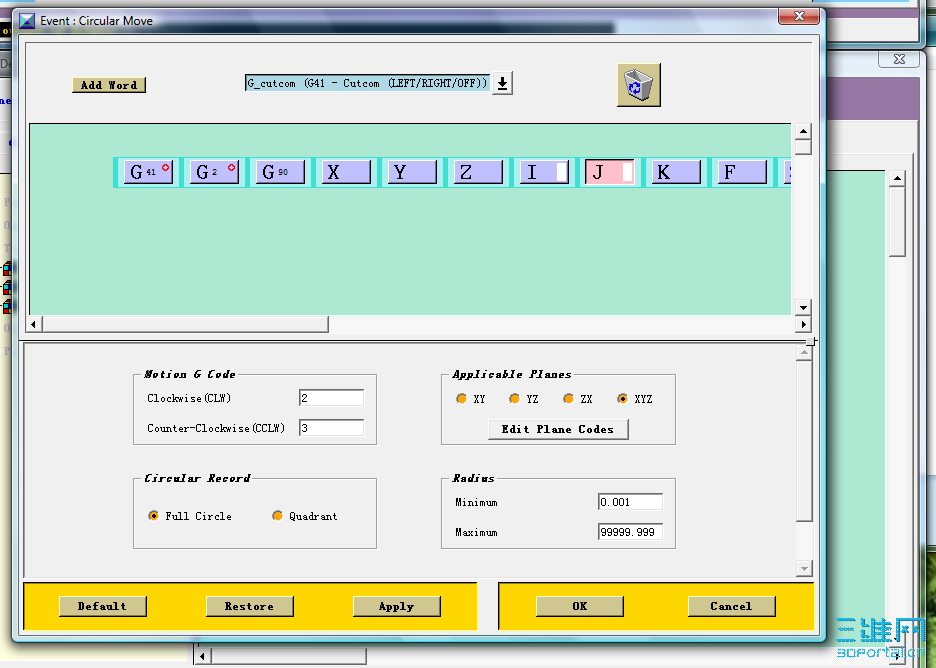Choose the XYZ applicable plane

click(x=623, y=398)
